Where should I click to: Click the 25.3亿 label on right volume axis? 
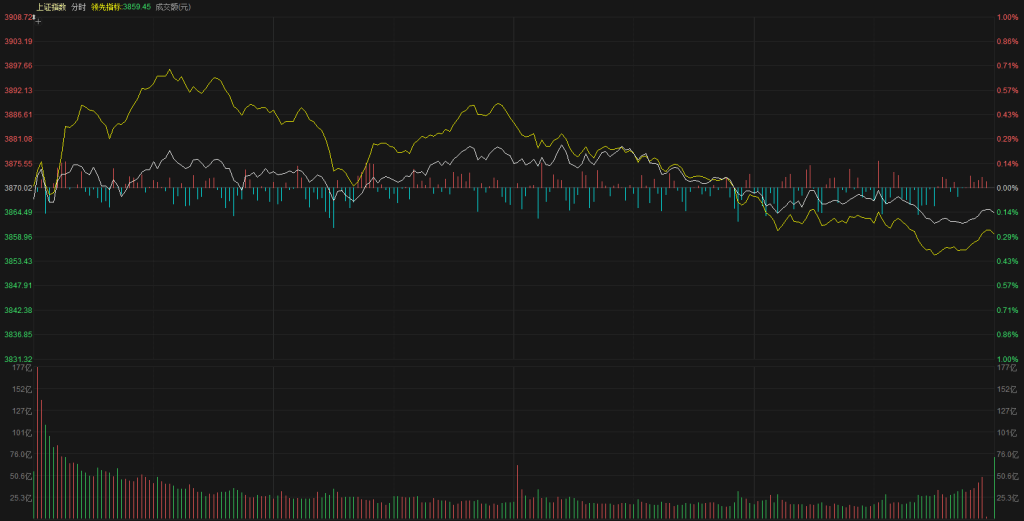click(1007, 497)
